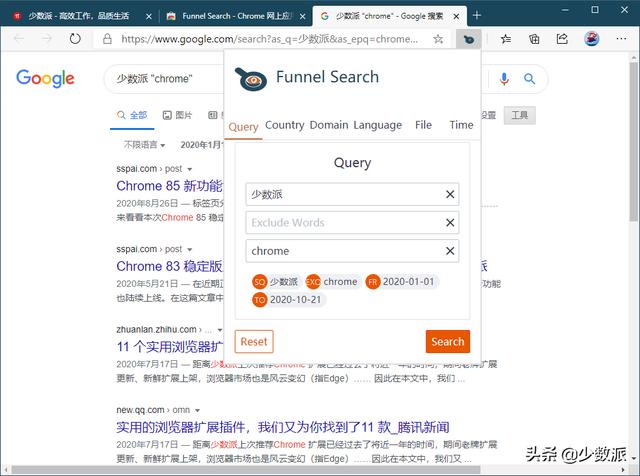The width and height of the screenshot is (640, 476).
Task: Open a new browser tab with plus
Action: coord(476,16)
